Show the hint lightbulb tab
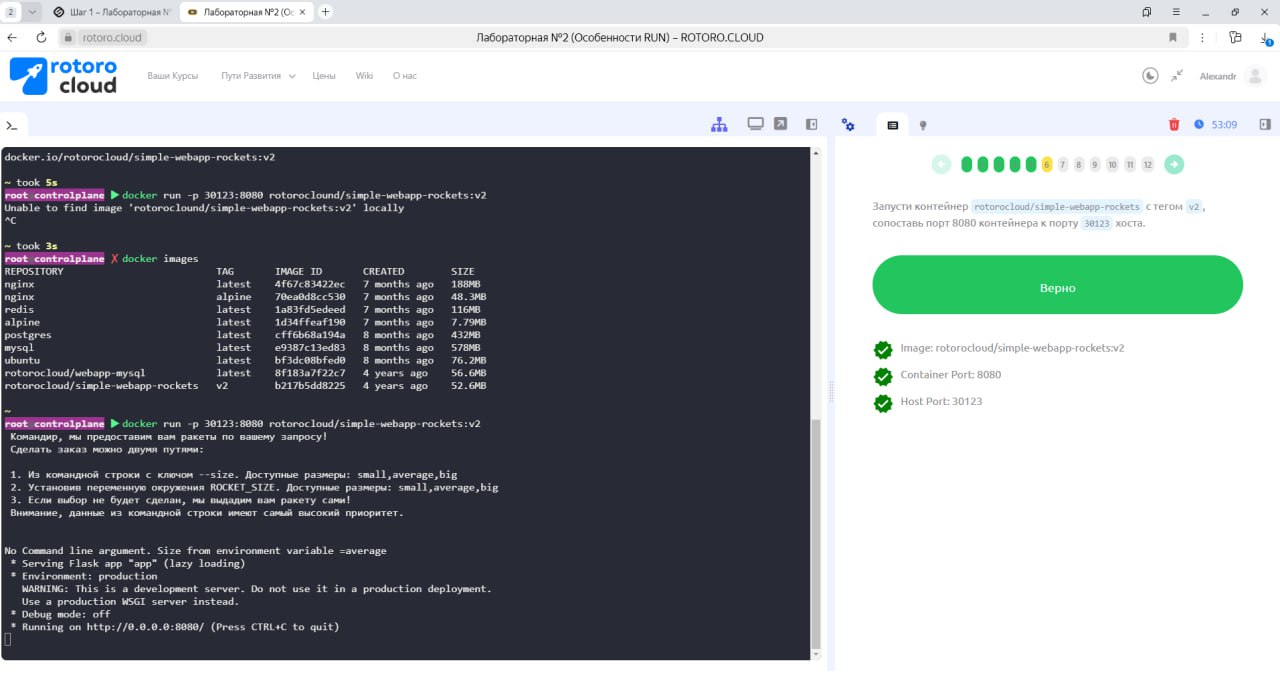The image size is (1280, 687). [x=923, y=125]
